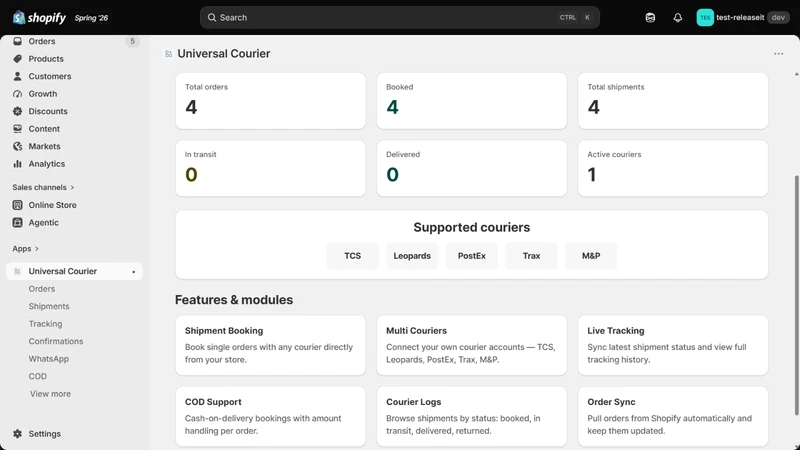Viewport: 800px width, 450px height.
Task: Select the Trax courier chip
Action: pos(531,256)
